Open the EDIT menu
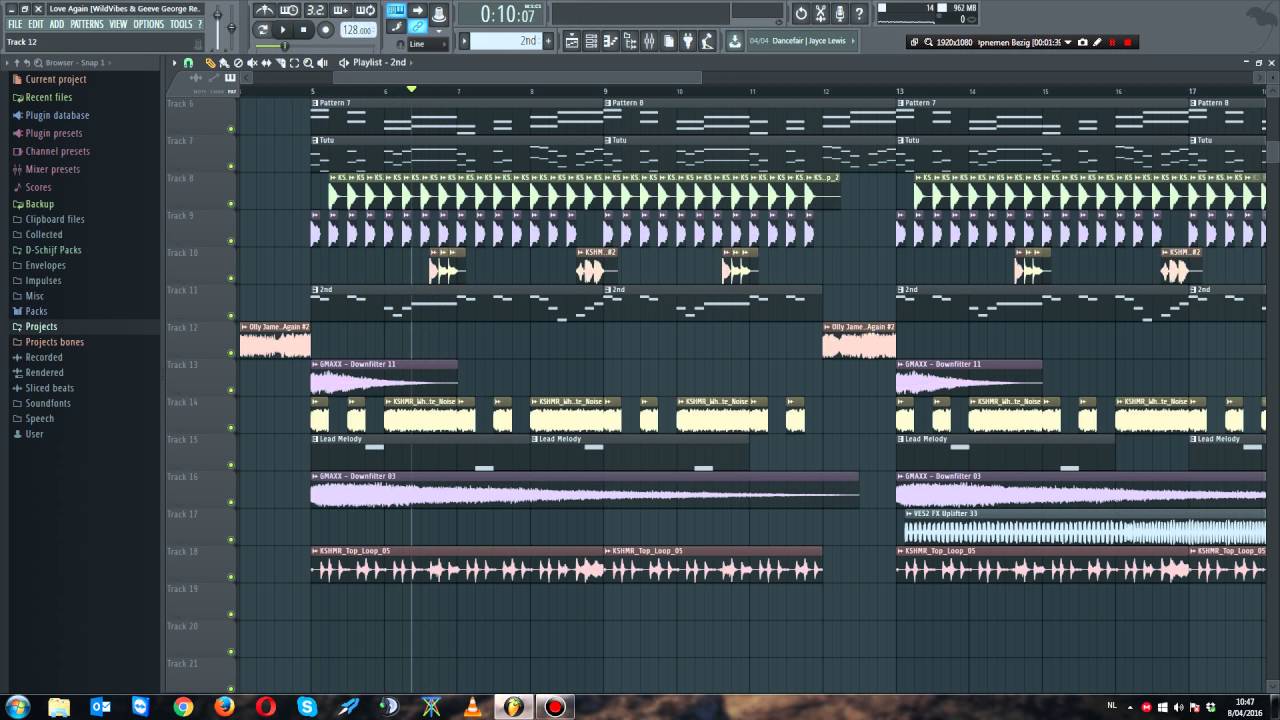The width and height of the screenshot is (1280, 720). [x=36, y=24]
